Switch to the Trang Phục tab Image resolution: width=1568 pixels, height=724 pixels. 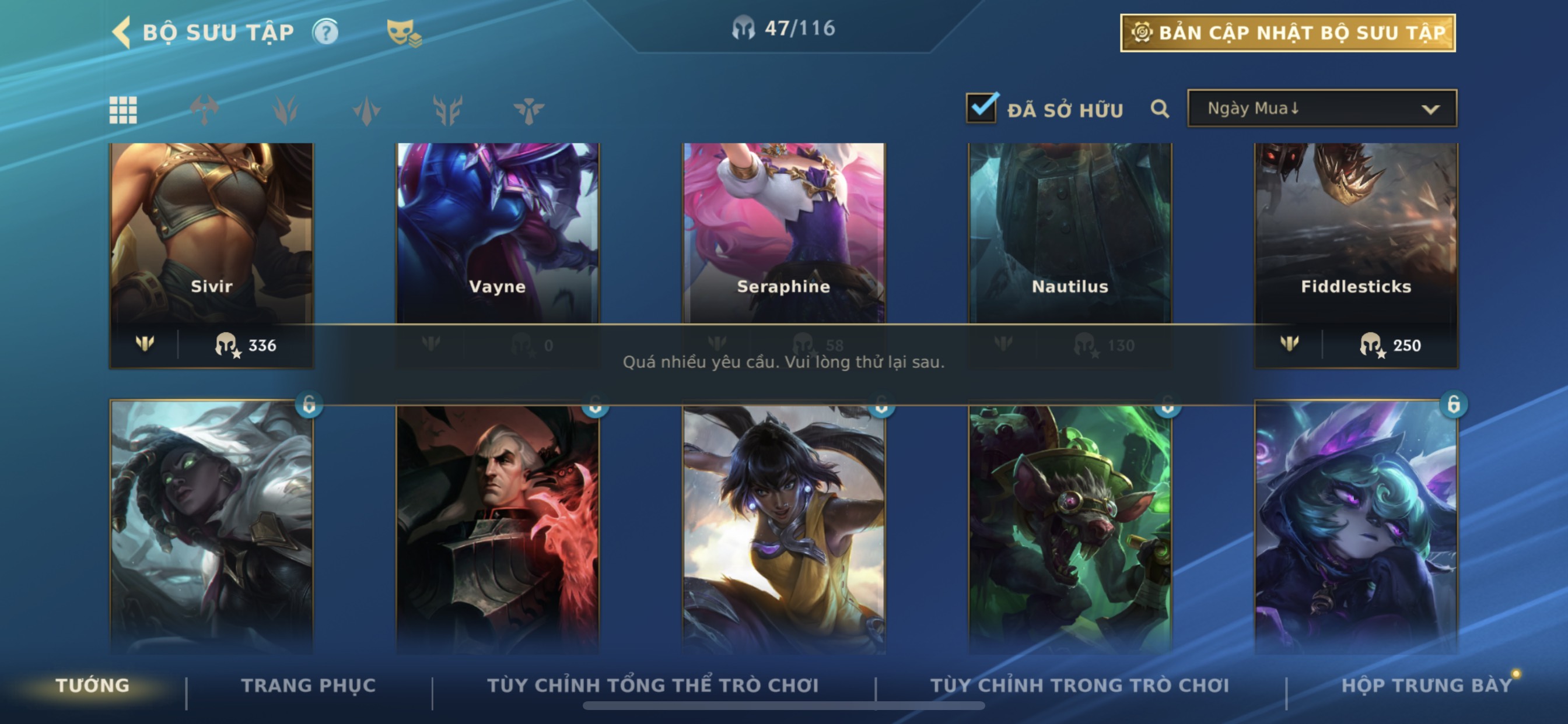tap(309, 685)
